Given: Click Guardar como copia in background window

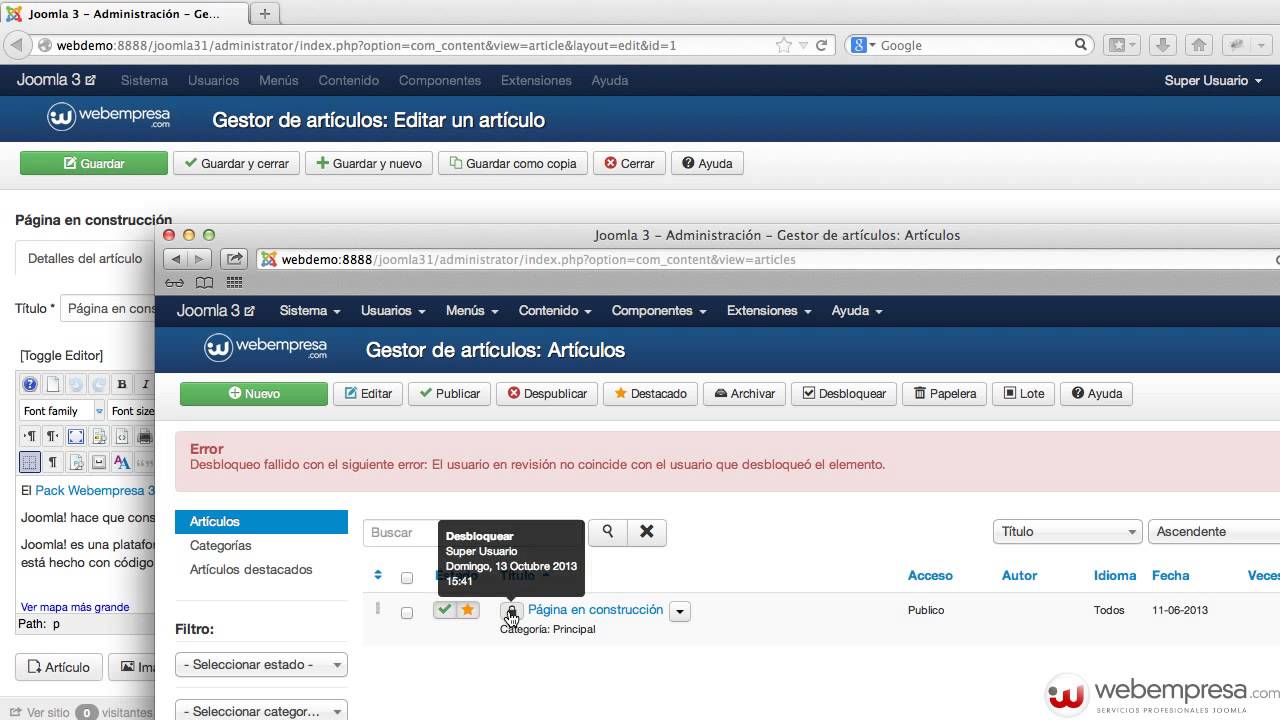Looking at the screenshot, I should coord(513,163).
